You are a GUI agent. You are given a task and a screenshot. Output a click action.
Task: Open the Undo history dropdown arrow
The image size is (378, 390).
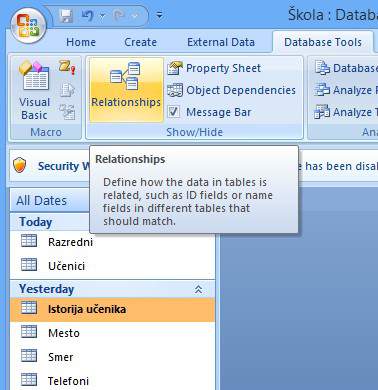[x=102, y=16]
